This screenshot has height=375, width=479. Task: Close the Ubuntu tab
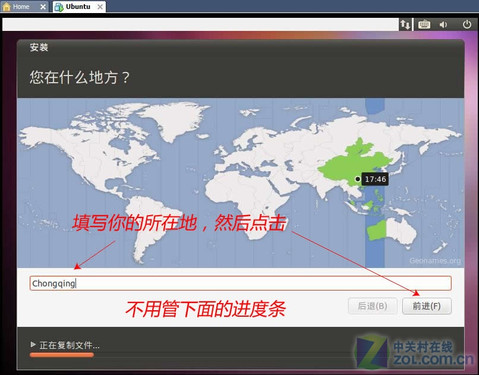point(100,7)
